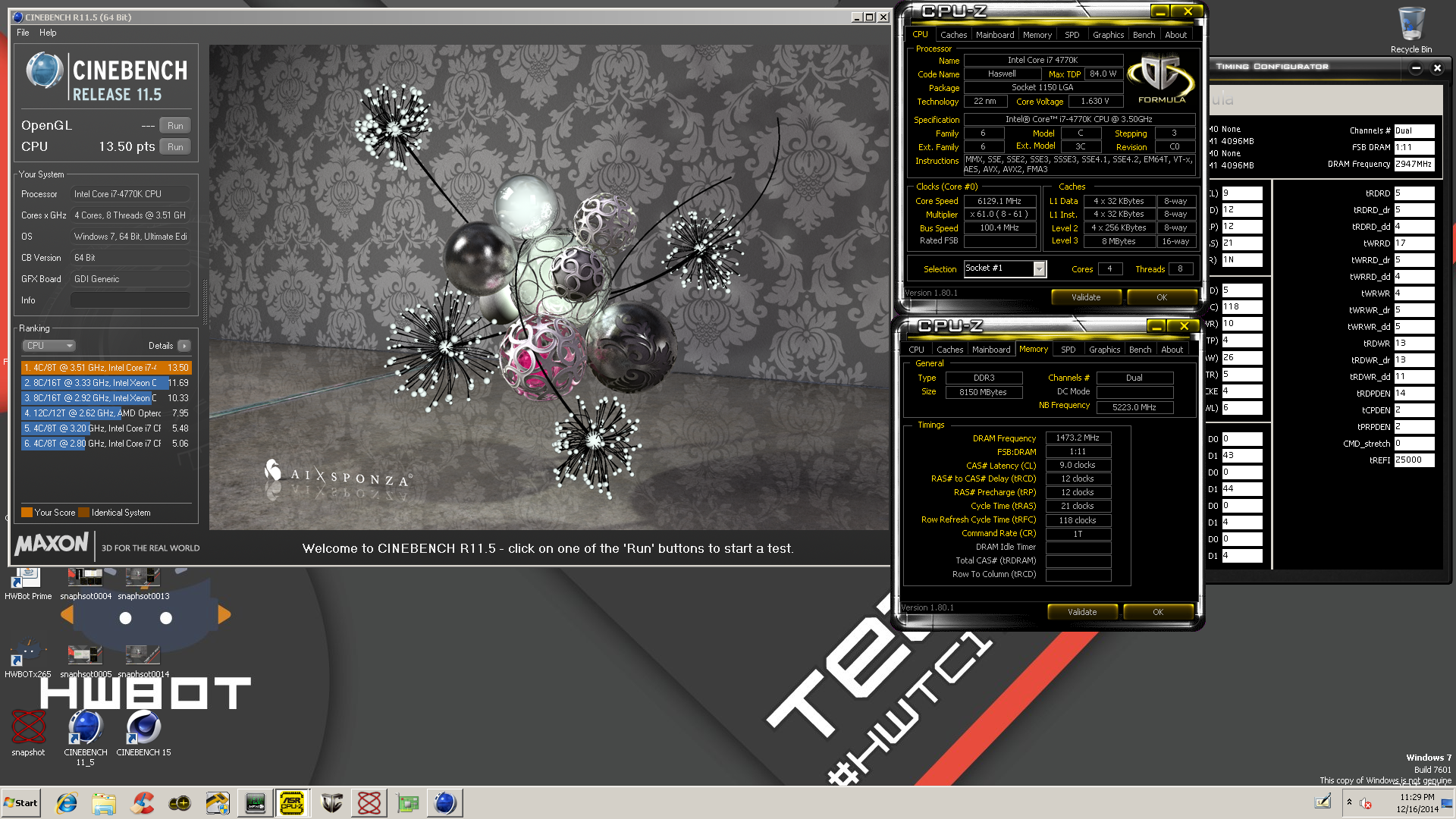Open Windows Explorer folder icon in taskbar

coord(104,803)
